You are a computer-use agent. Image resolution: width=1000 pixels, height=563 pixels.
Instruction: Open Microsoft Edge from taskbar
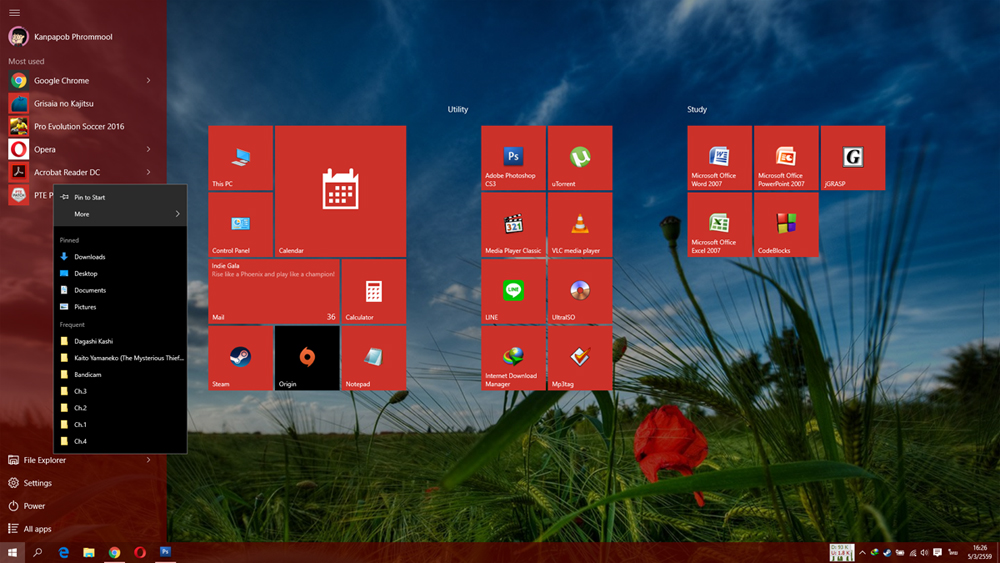pyautogui.click(x=63, y=553)
